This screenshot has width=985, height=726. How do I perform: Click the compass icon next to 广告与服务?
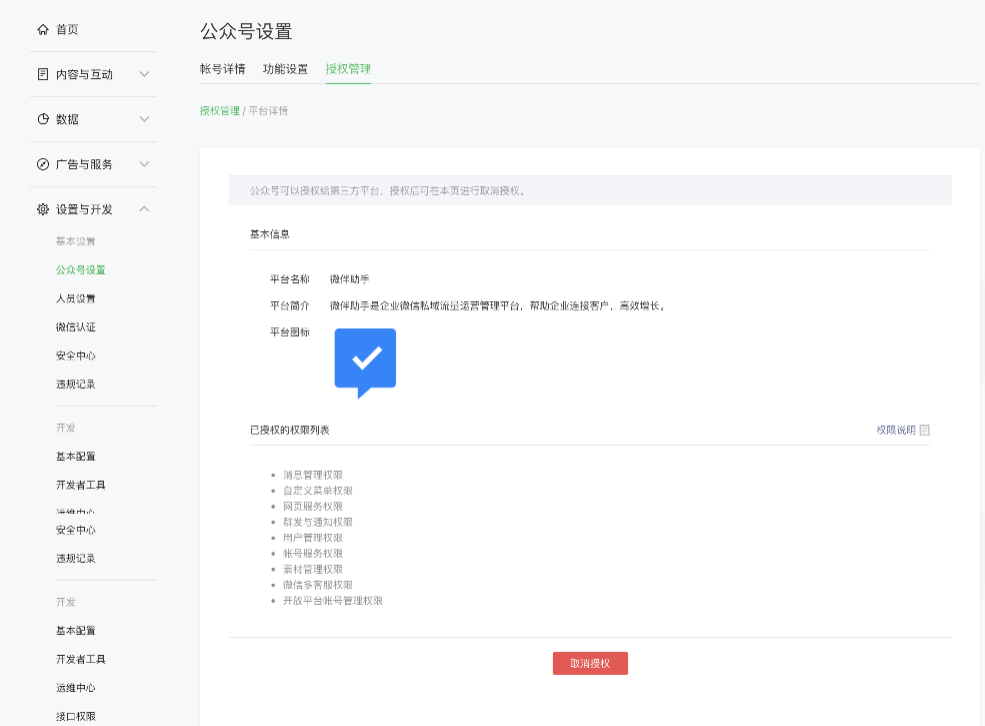[43, 164]
